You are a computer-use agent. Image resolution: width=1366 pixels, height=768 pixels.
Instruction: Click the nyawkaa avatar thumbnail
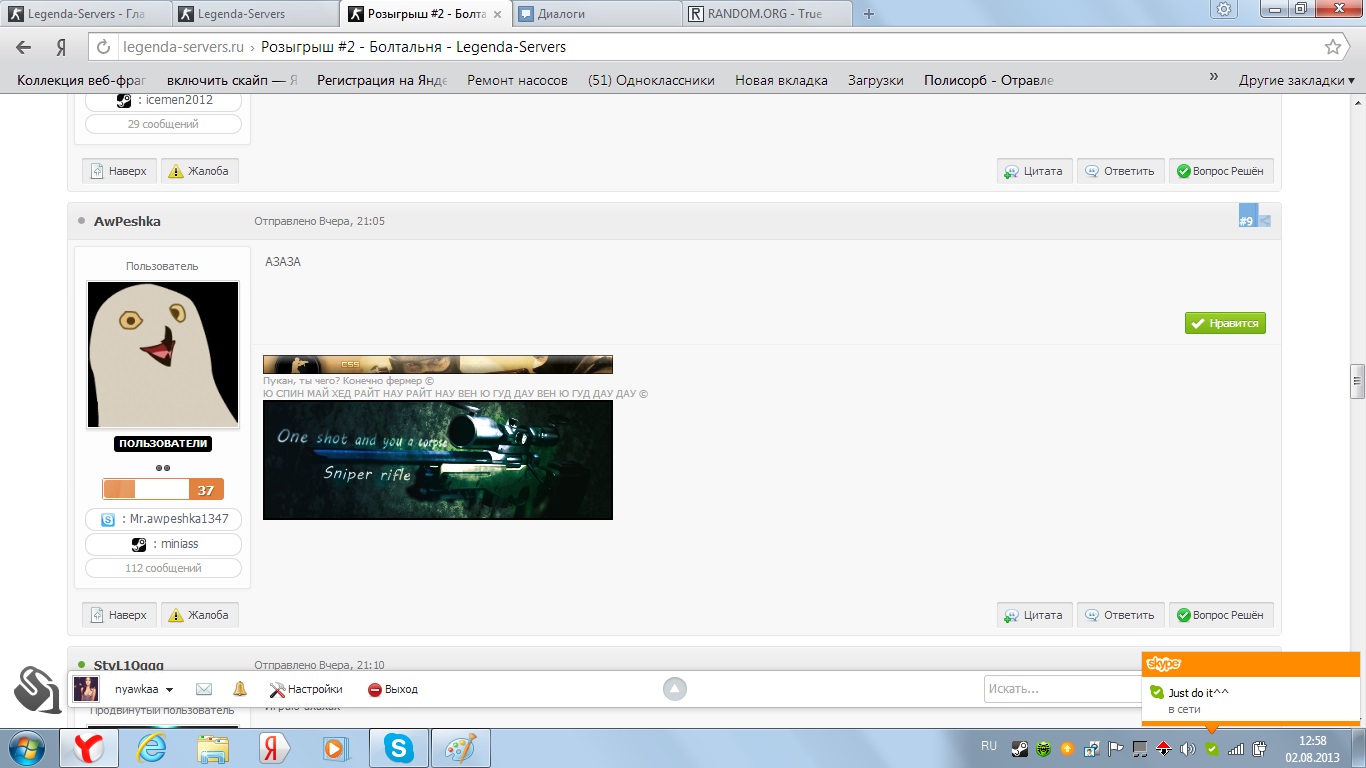(87, 689)
